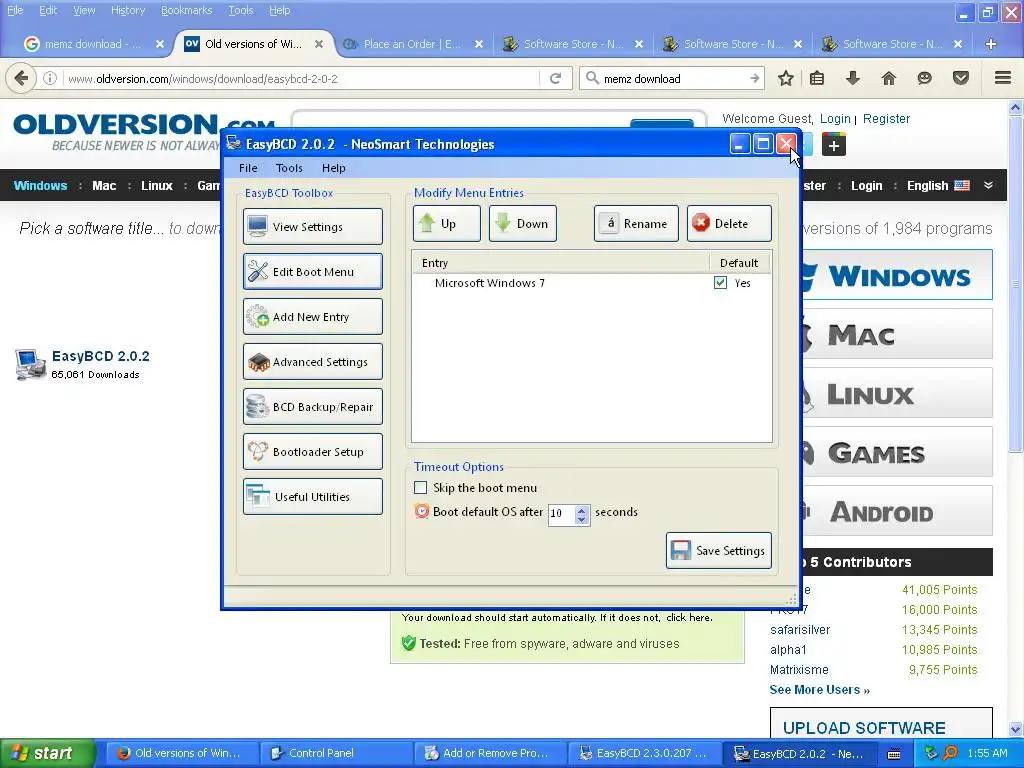Delete the selected boot entry

729,223
